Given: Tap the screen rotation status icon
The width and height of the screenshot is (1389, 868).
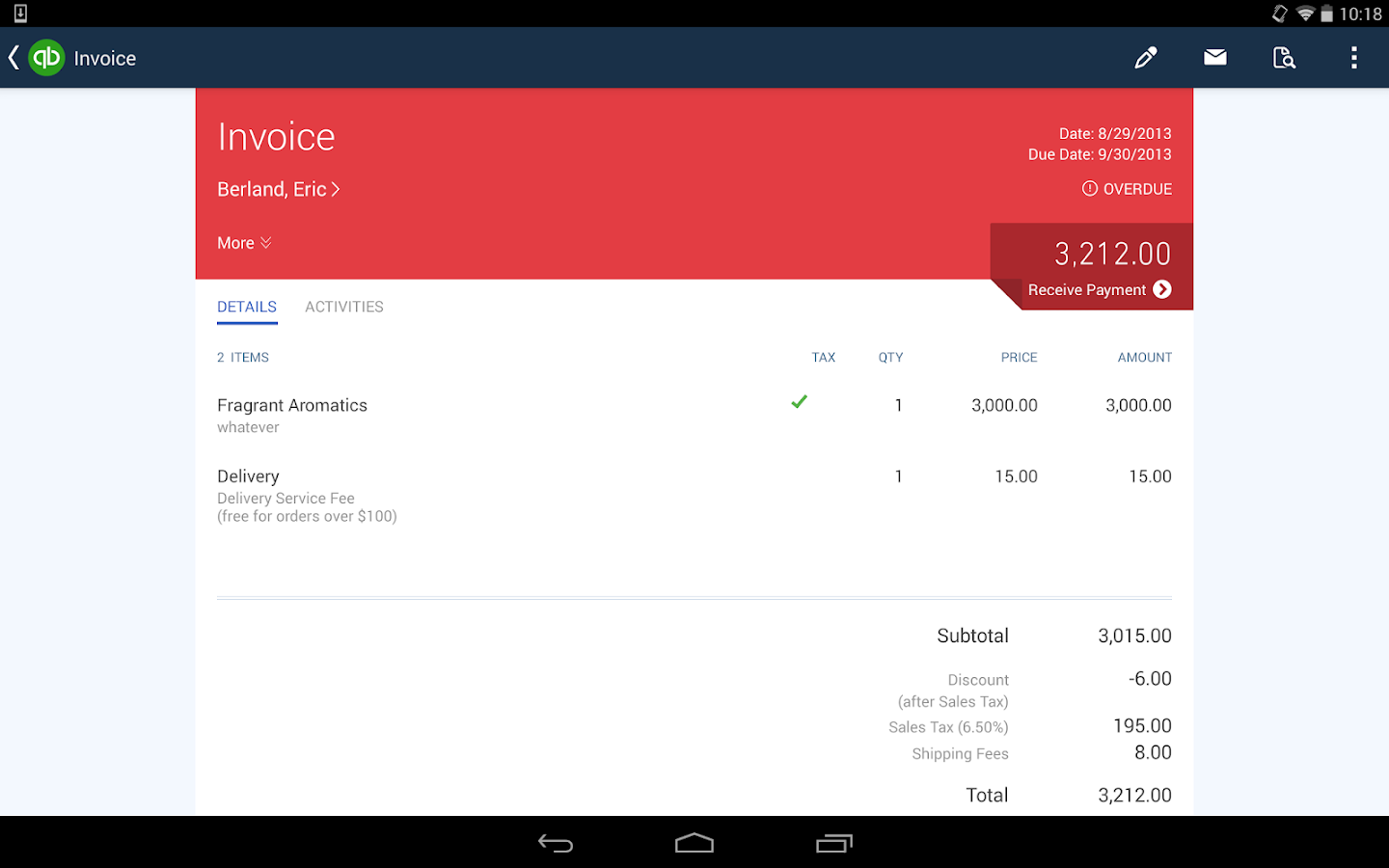Looking at the screenshot, I should [1280, 14].
